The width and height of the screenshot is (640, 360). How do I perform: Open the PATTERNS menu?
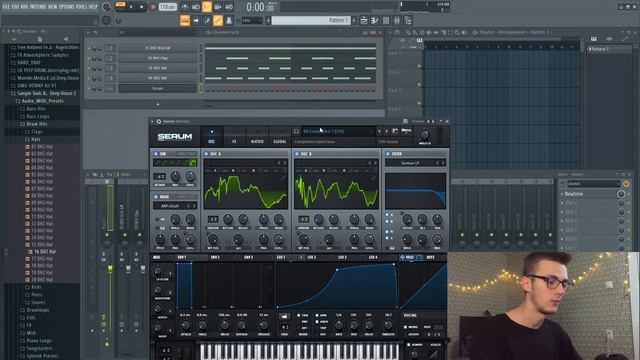pyautogui.click(x=38, y=7)
